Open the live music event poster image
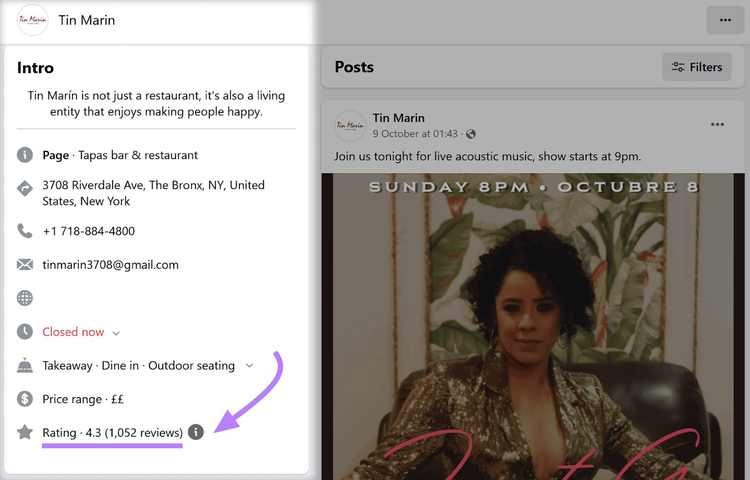This screenshot has height=480, width=750. pos(533,327)
